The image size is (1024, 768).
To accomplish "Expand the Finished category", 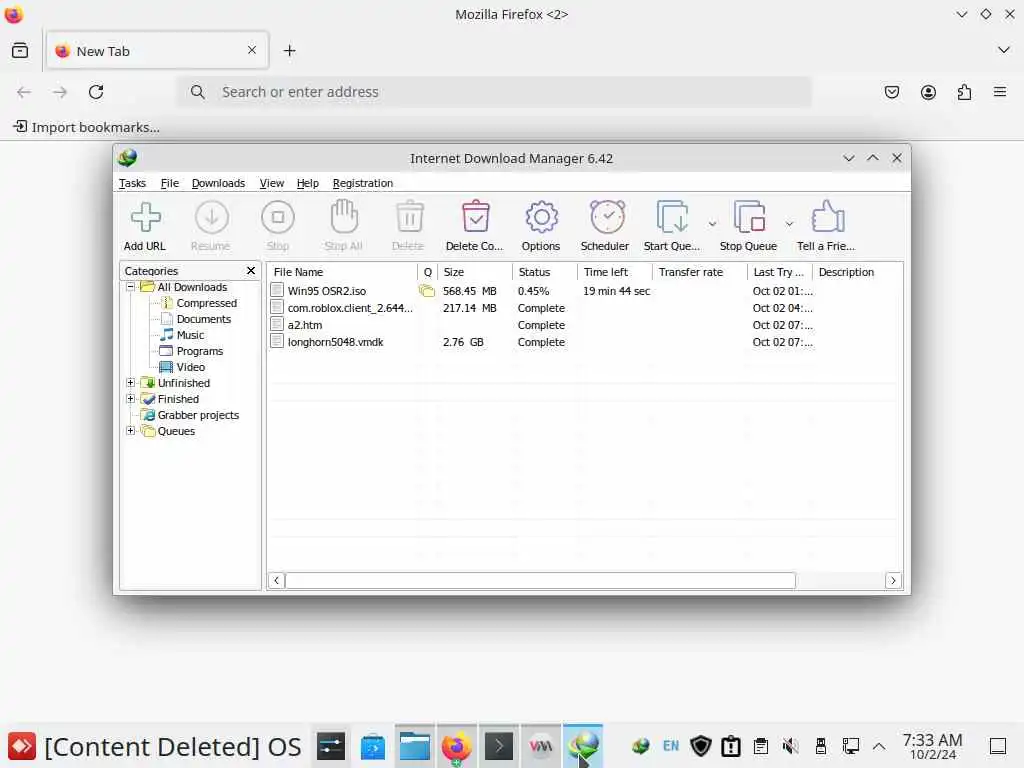I will 131,398.
